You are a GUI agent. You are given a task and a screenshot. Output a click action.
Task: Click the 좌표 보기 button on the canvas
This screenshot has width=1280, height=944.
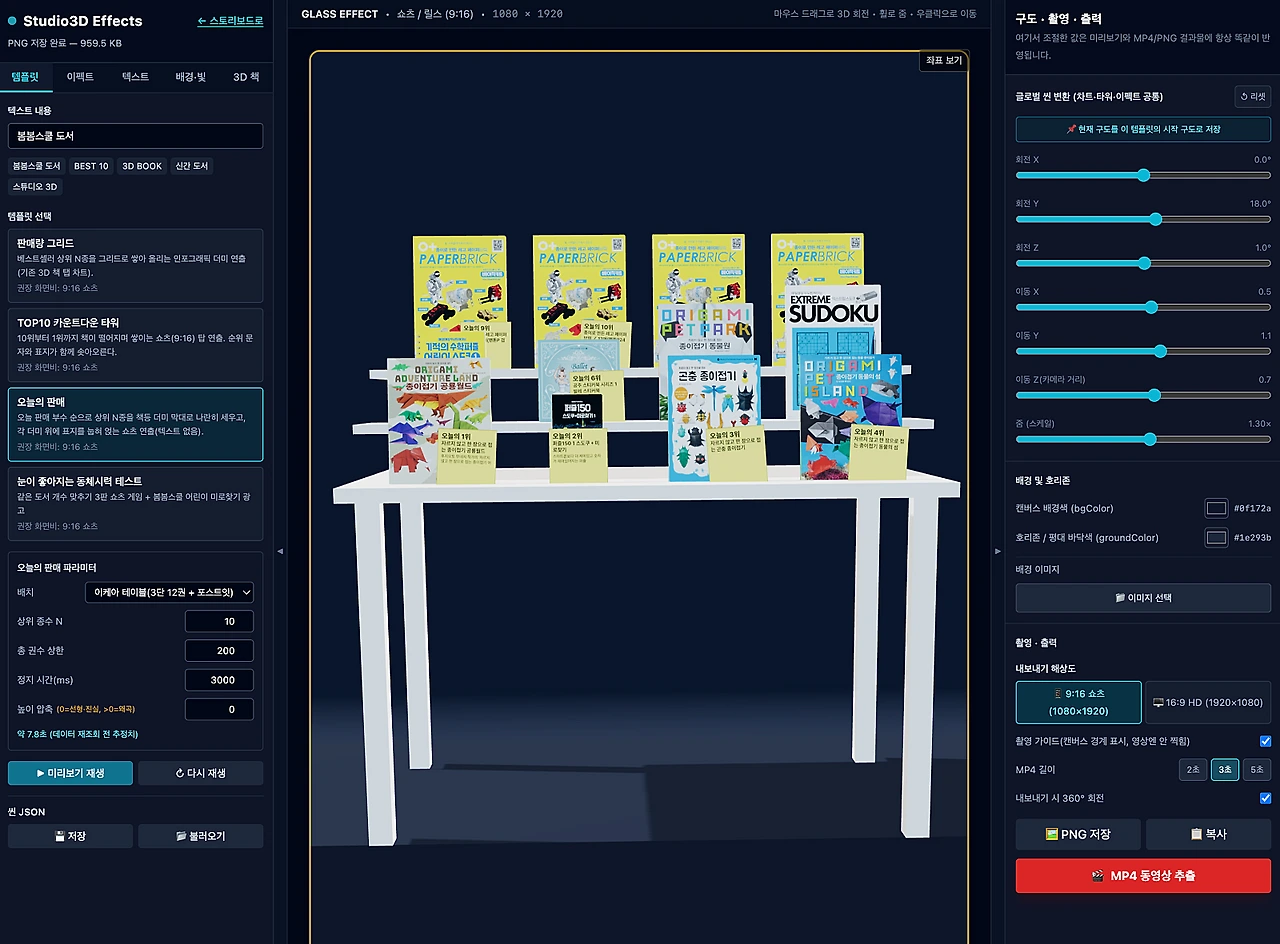[944, 61]
